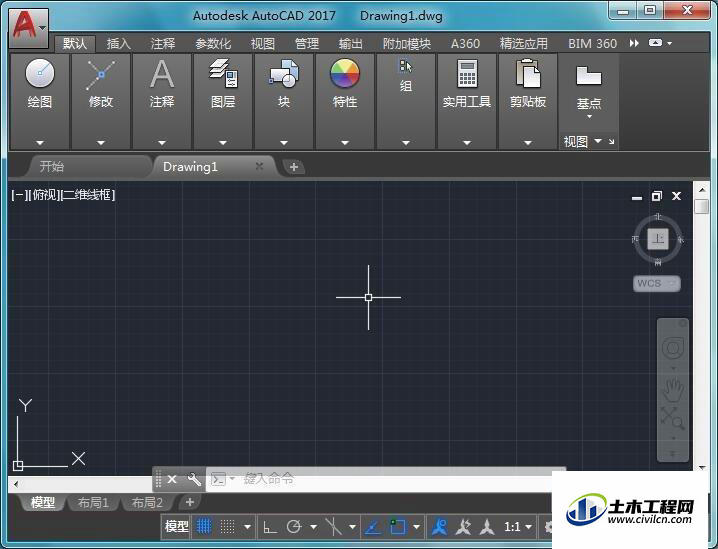718x549 pixels.
Task: Select the 默认 ribbon tab
Action: click(x=75, y=44)
